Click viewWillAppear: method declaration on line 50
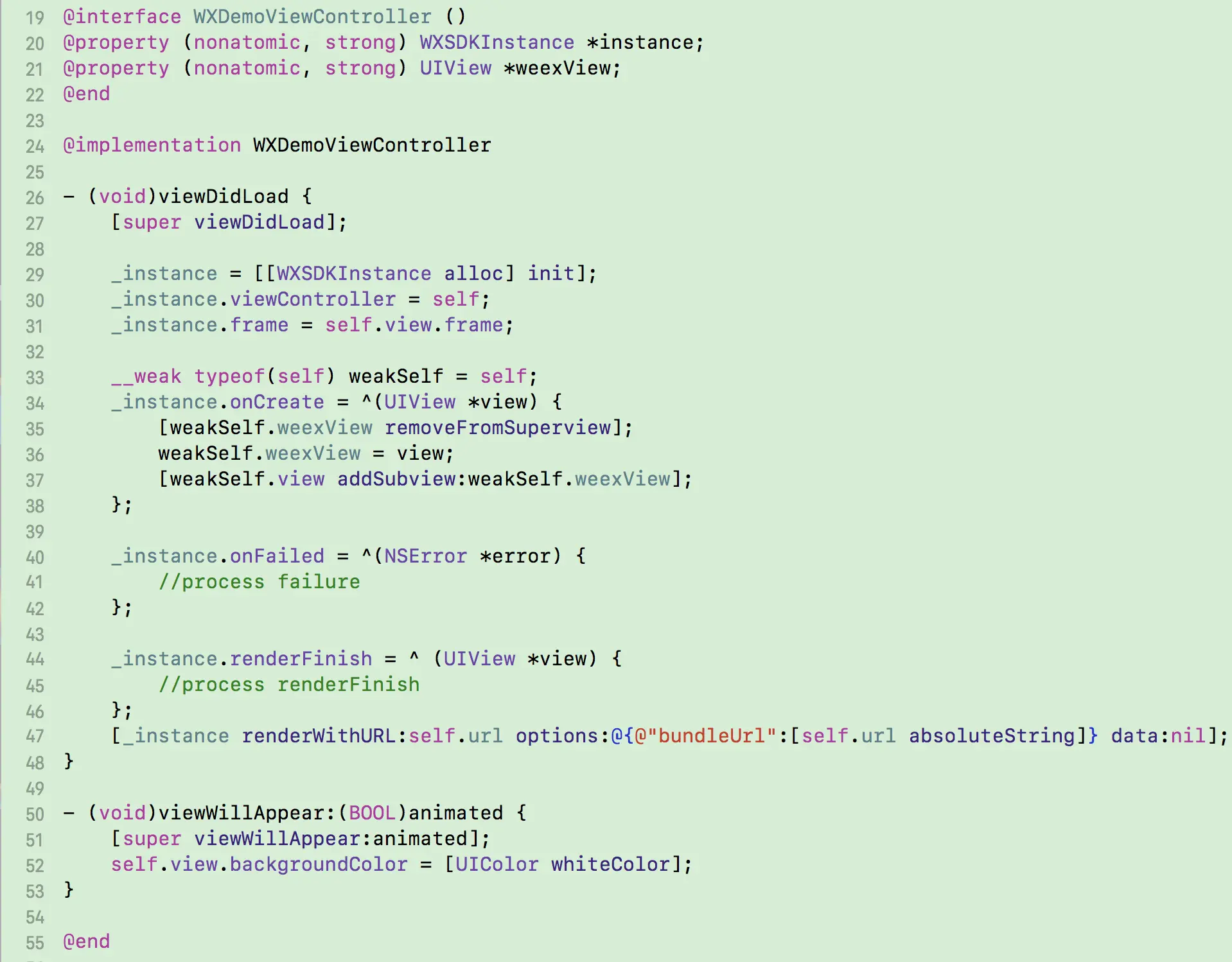Image resolution: width=1232 pixels, height=962 pixels. [247, 813]
